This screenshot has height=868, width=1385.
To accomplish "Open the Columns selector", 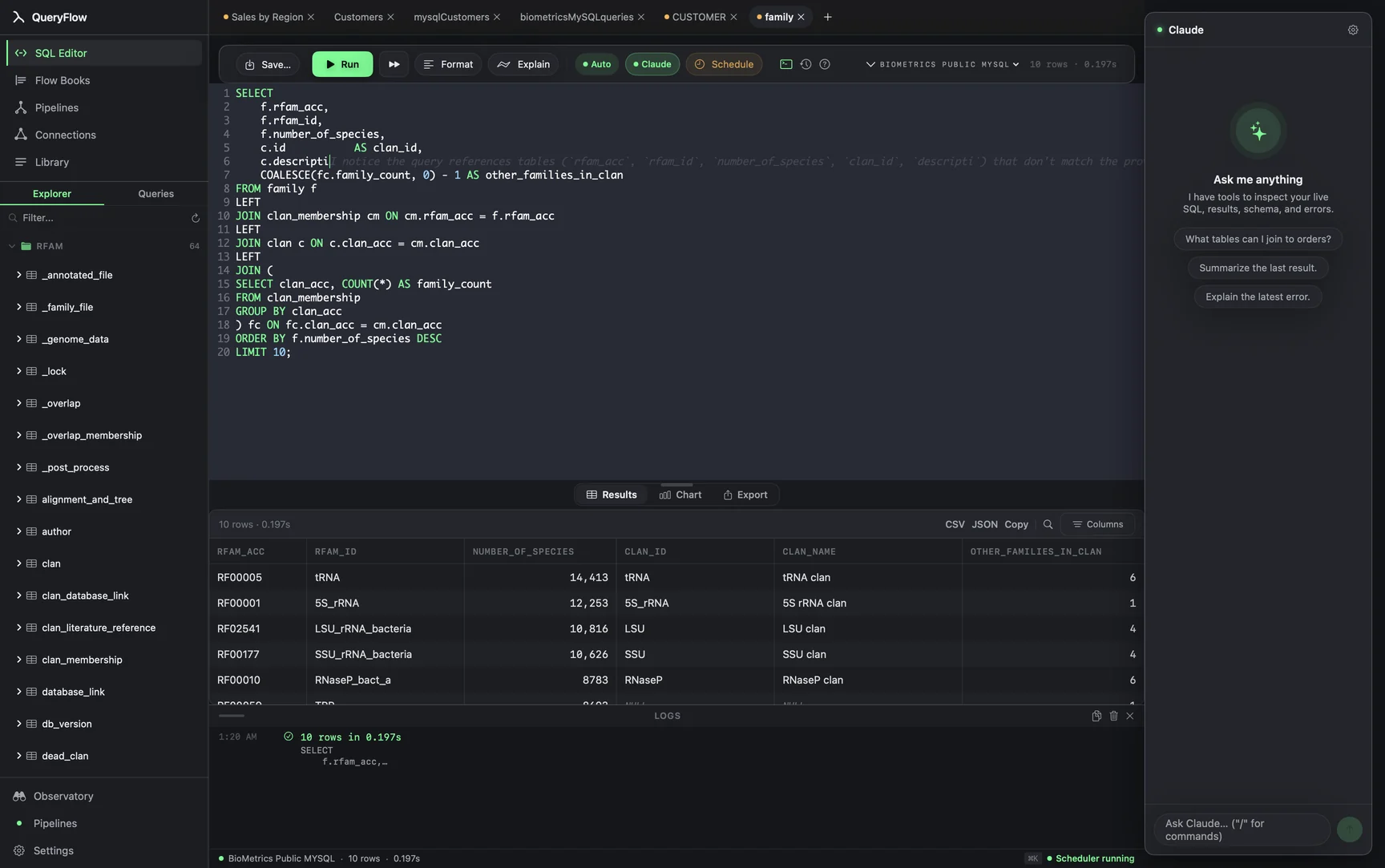I will [x=1097, y=524].
